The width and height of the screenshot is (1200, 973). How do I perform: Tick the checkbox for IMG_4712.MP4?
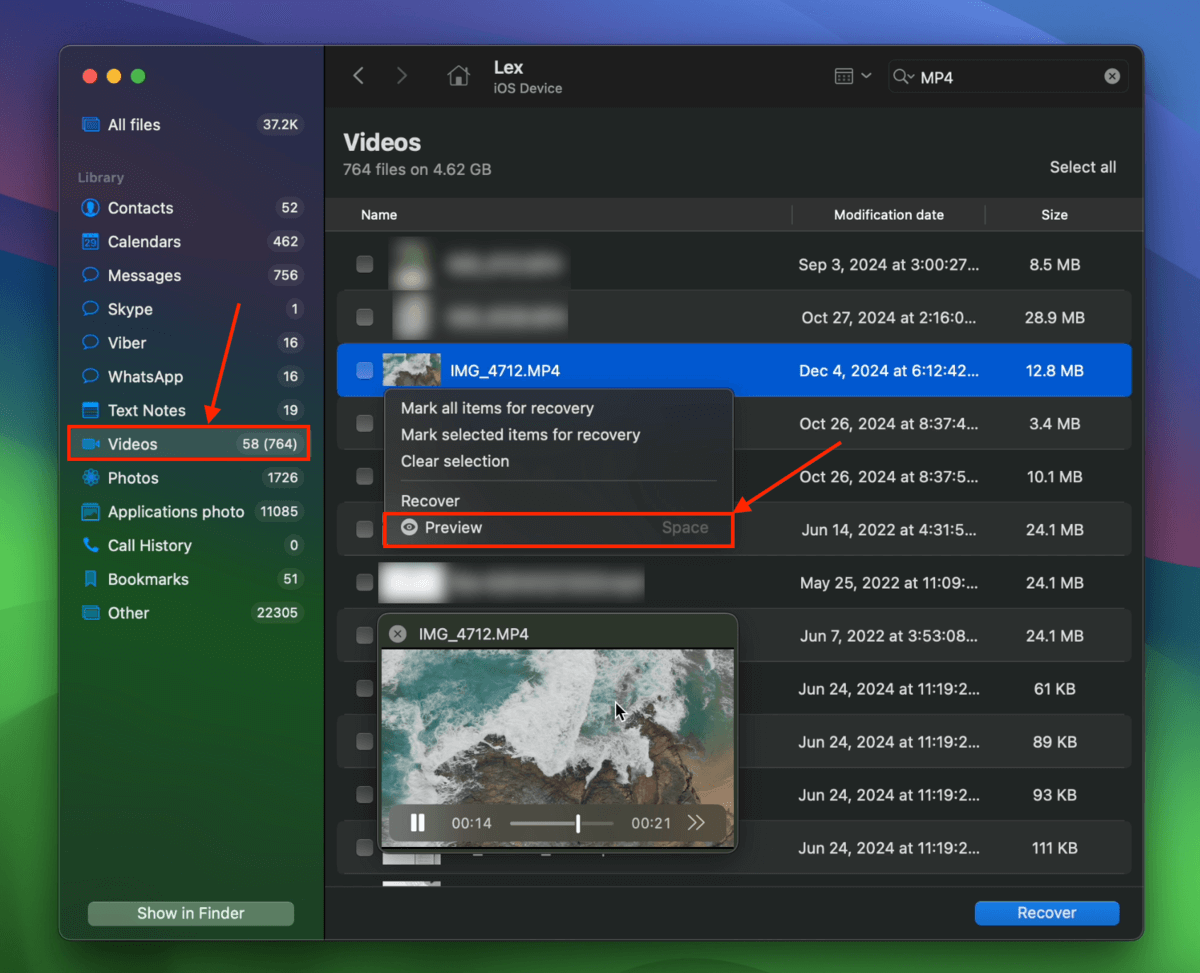tap(365, 371)
